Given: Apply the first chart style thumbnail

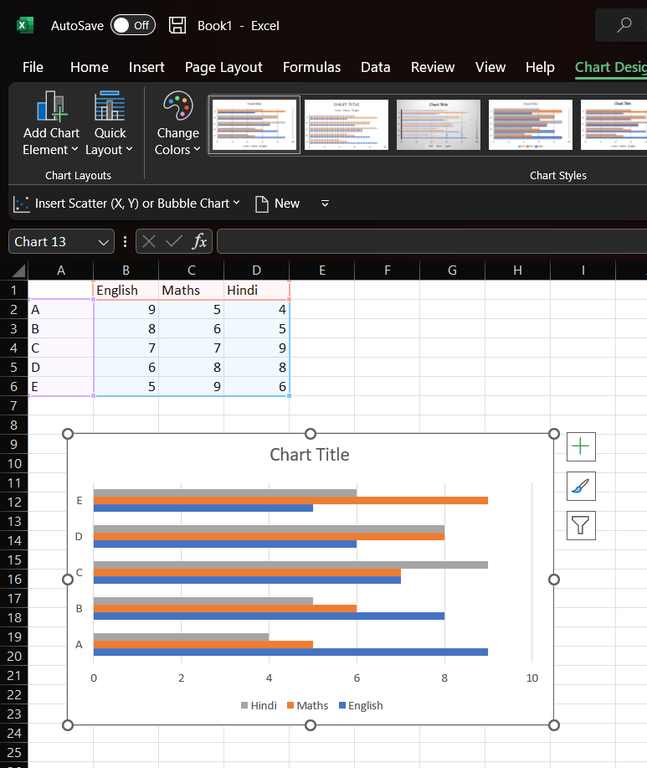Looking at the screenshot, I should (255, 125).
